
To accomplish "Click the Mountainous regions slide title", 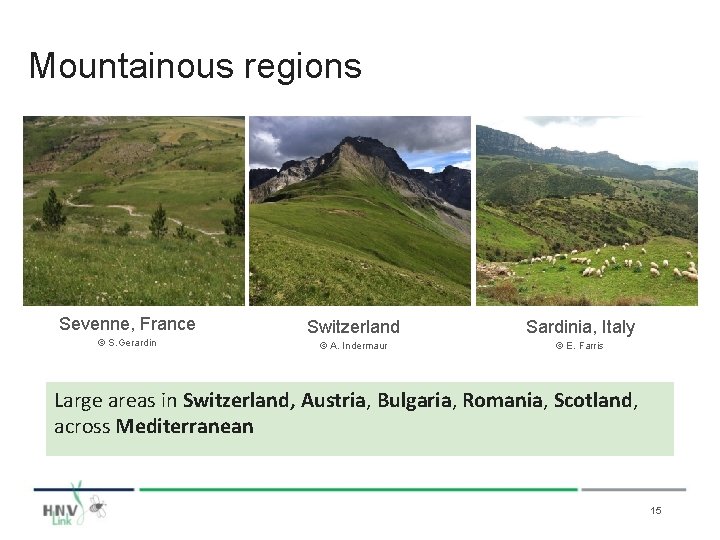I will pos(195,66).
